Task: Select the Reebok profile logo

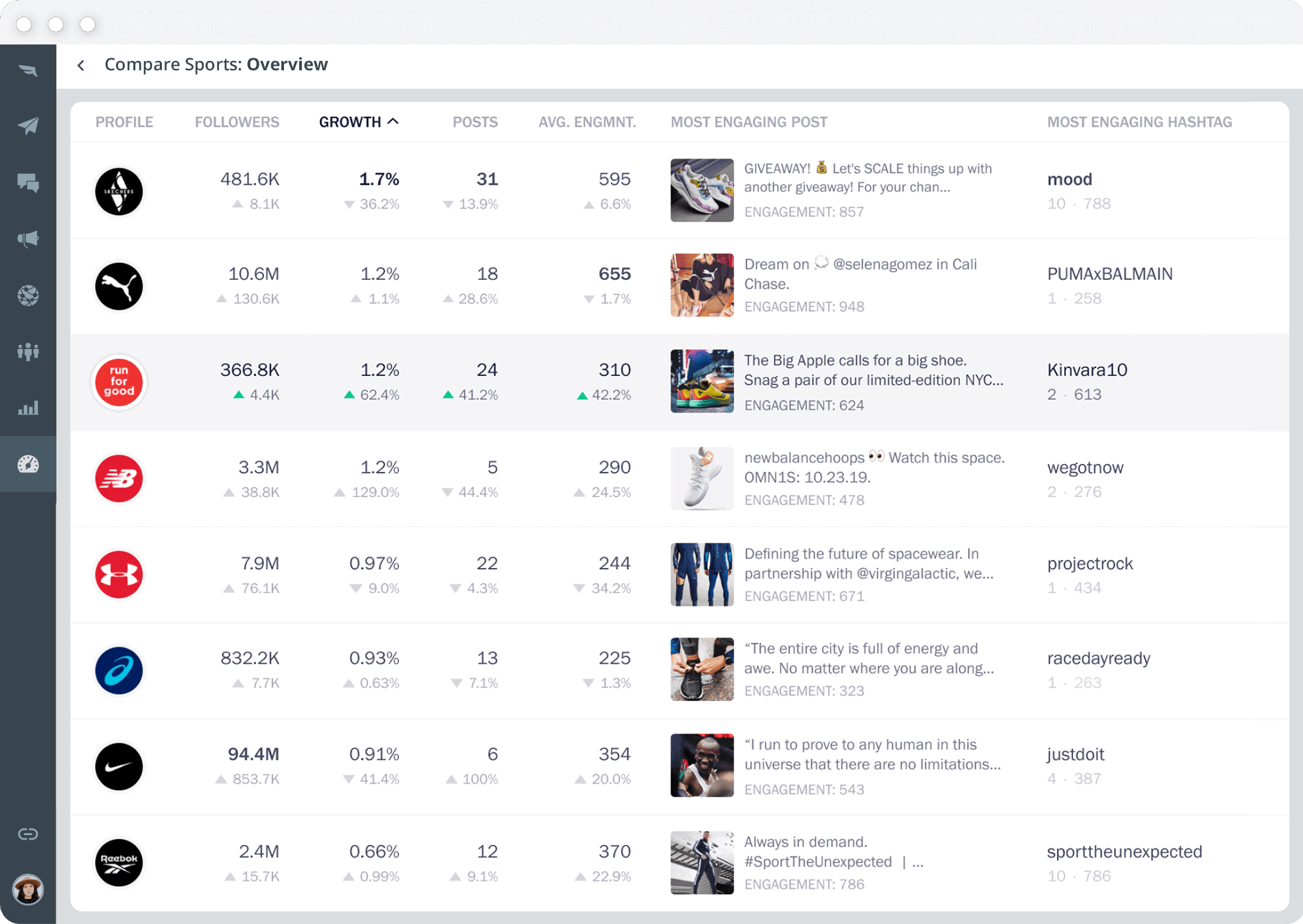Action: pos(119,862)
